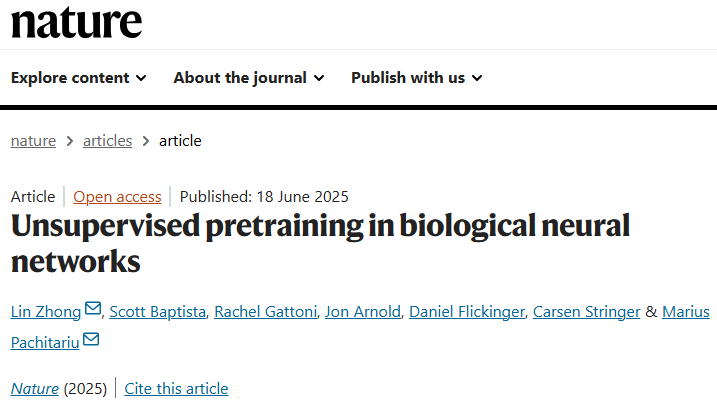Go to the nature breadcrumb link
The width and height of the screenshot is (717, 407).
[x=33, y=141]
